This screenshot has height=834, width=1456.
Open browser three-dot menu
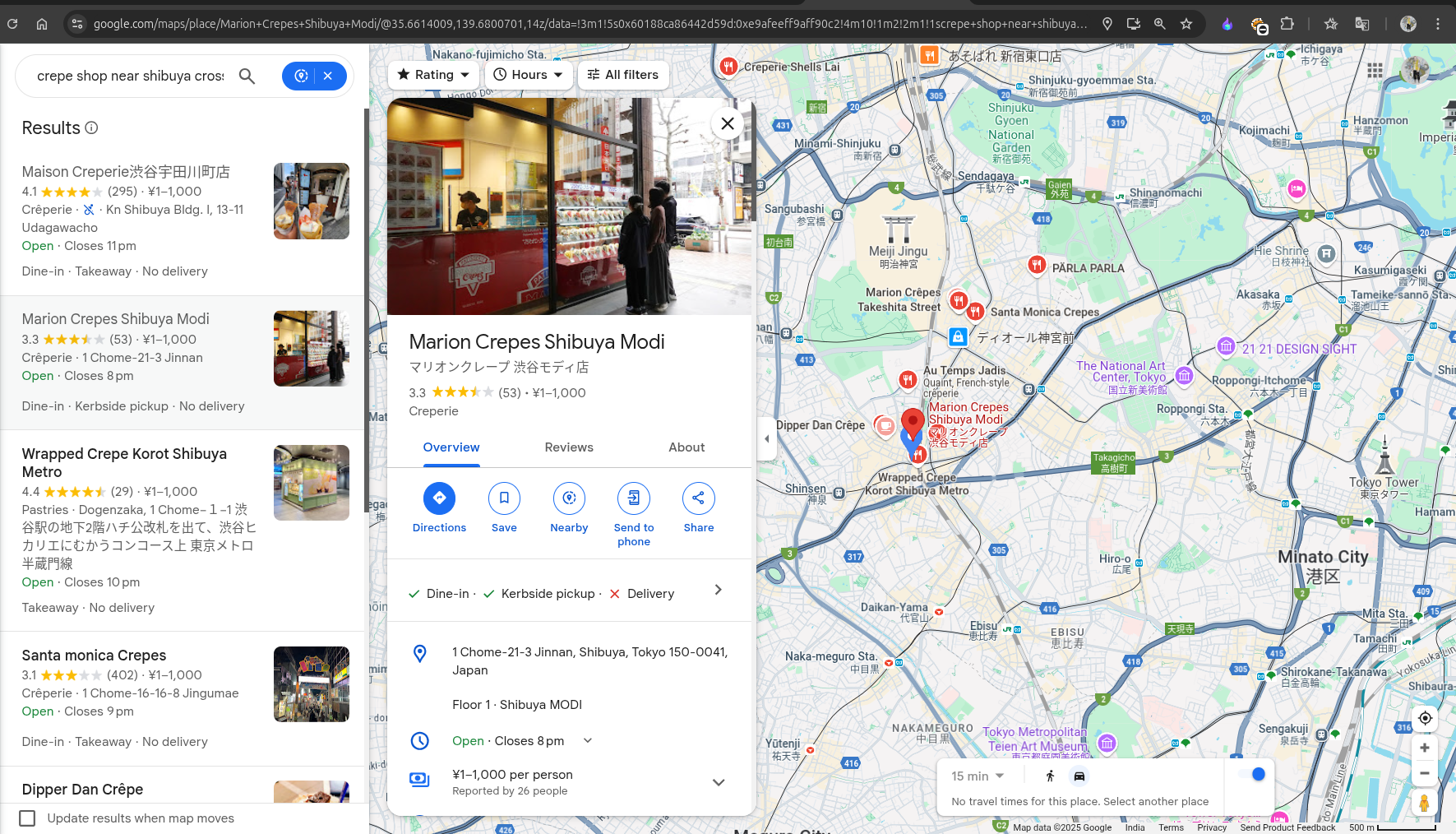coord(1438,24)
